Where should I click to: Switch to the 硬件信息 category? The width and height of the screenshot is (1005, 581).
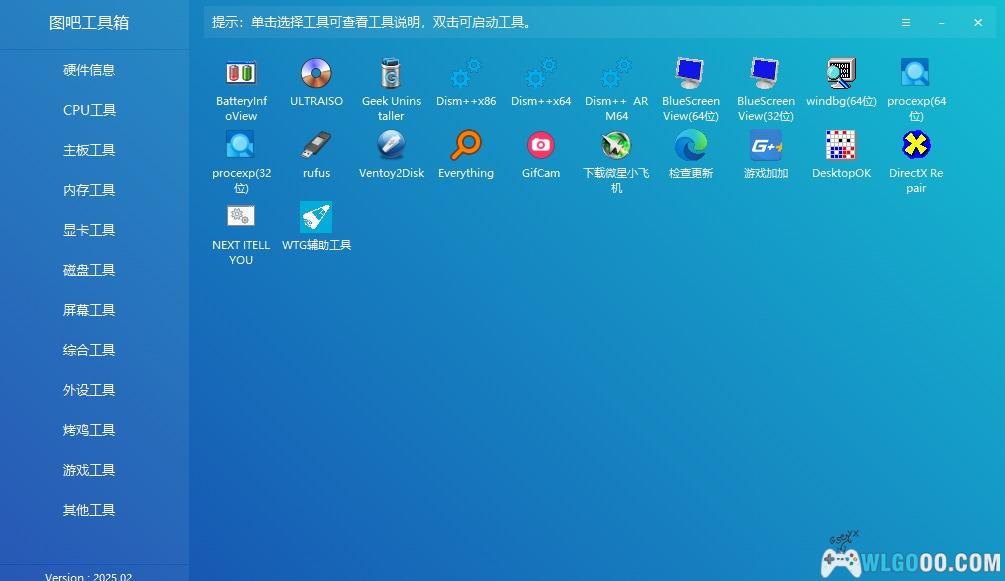(88, 69)
